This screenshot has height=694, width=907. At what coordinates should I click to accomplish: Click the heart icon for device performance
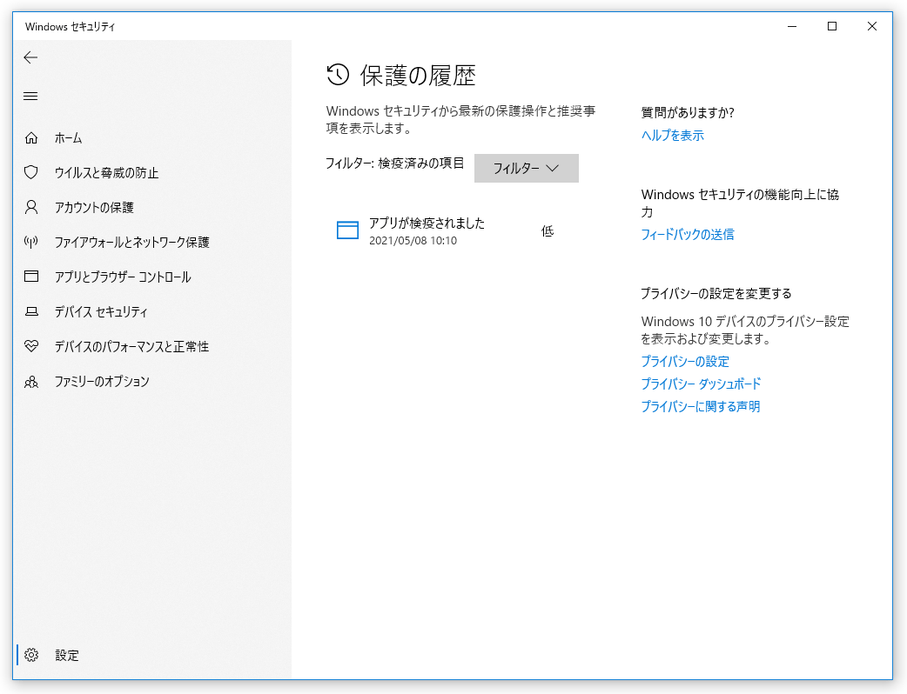point(31,346)
